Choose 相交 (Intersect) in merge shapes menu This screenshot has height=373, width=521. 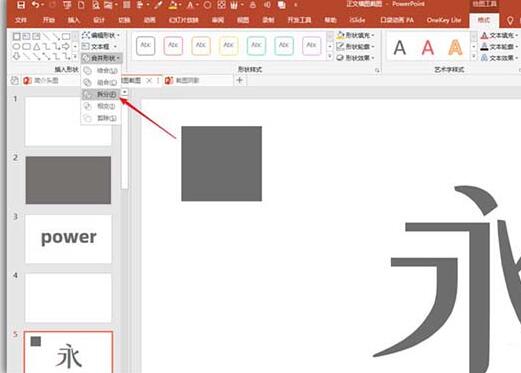point(101,106)
